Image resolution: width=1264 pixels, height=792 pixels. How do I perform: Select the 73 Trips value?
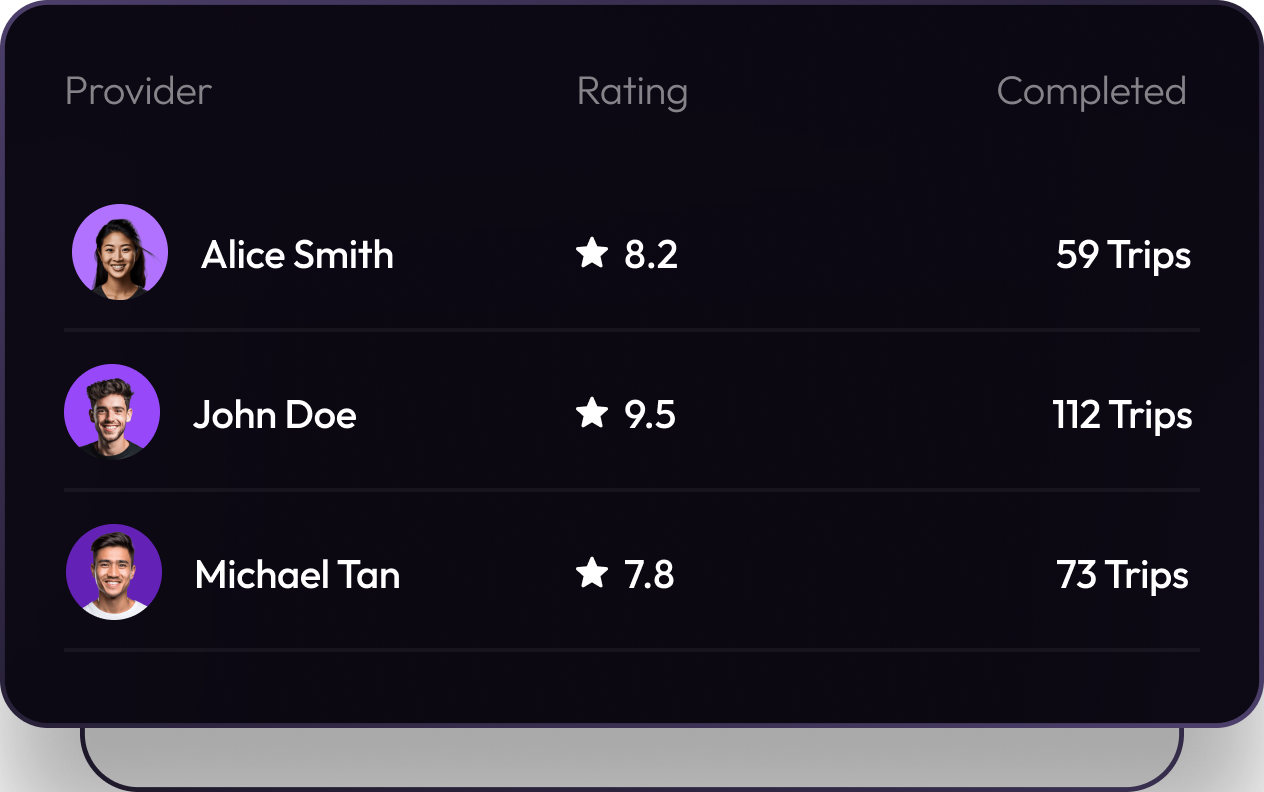pyautogui.click(x=1122, y=576)
